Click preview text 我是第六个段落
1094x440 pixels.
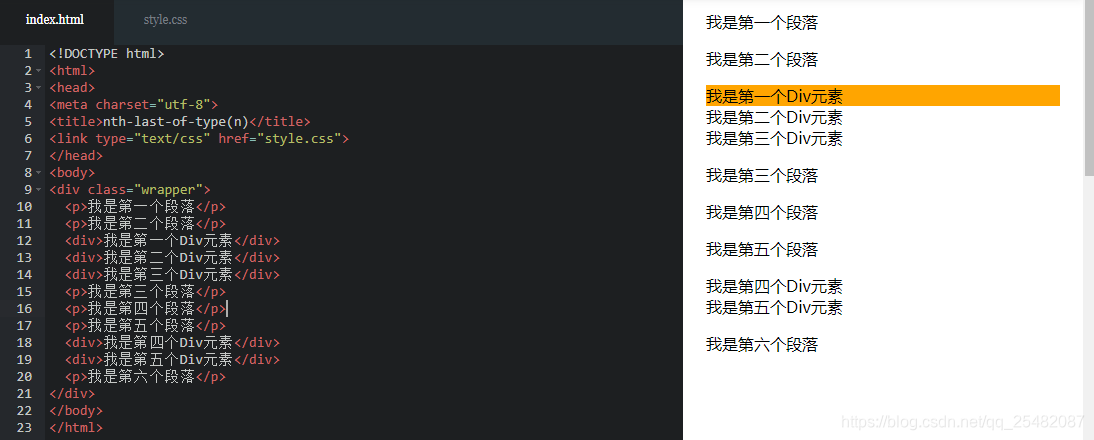tap(761, 344)
